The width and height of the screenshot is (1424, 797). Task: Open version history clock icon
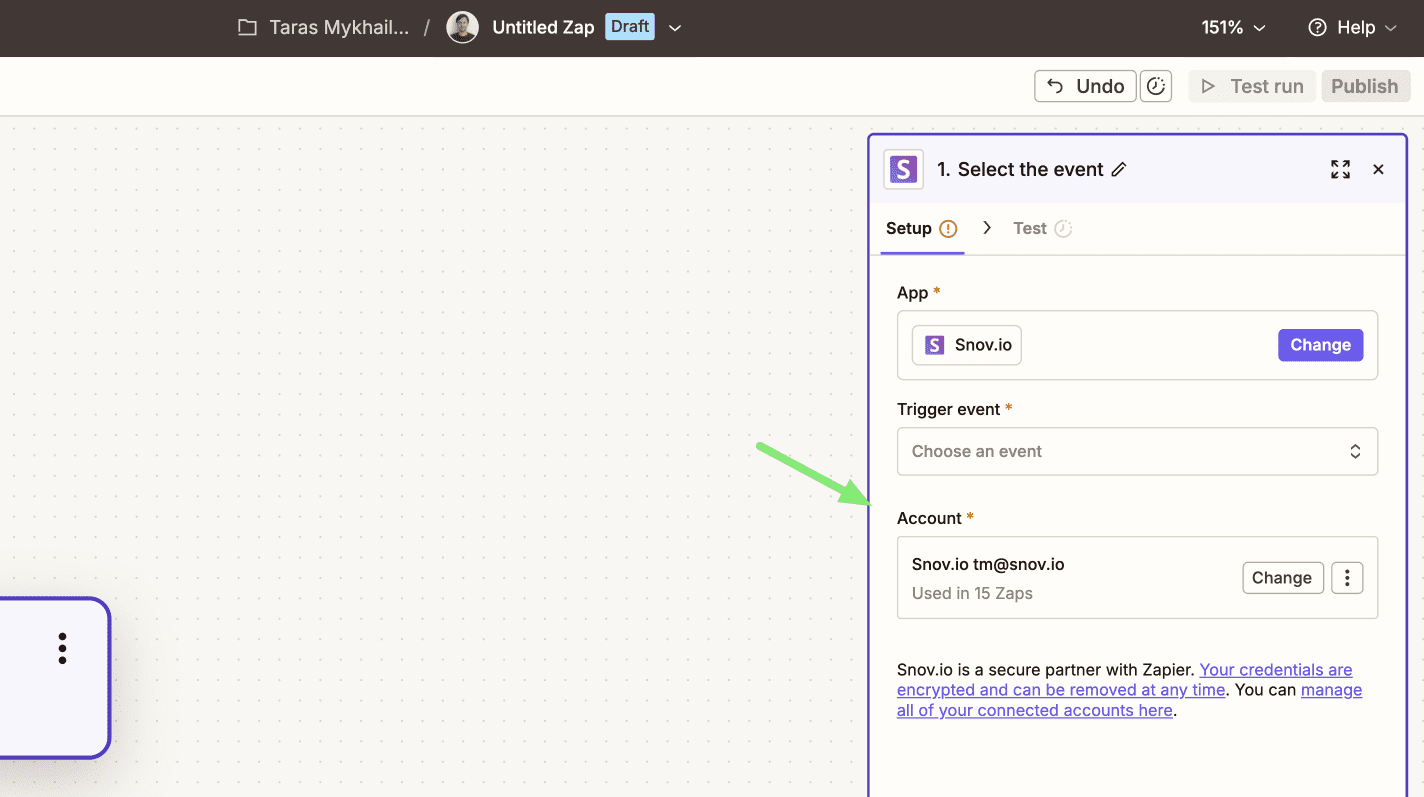click(1156, 87)
